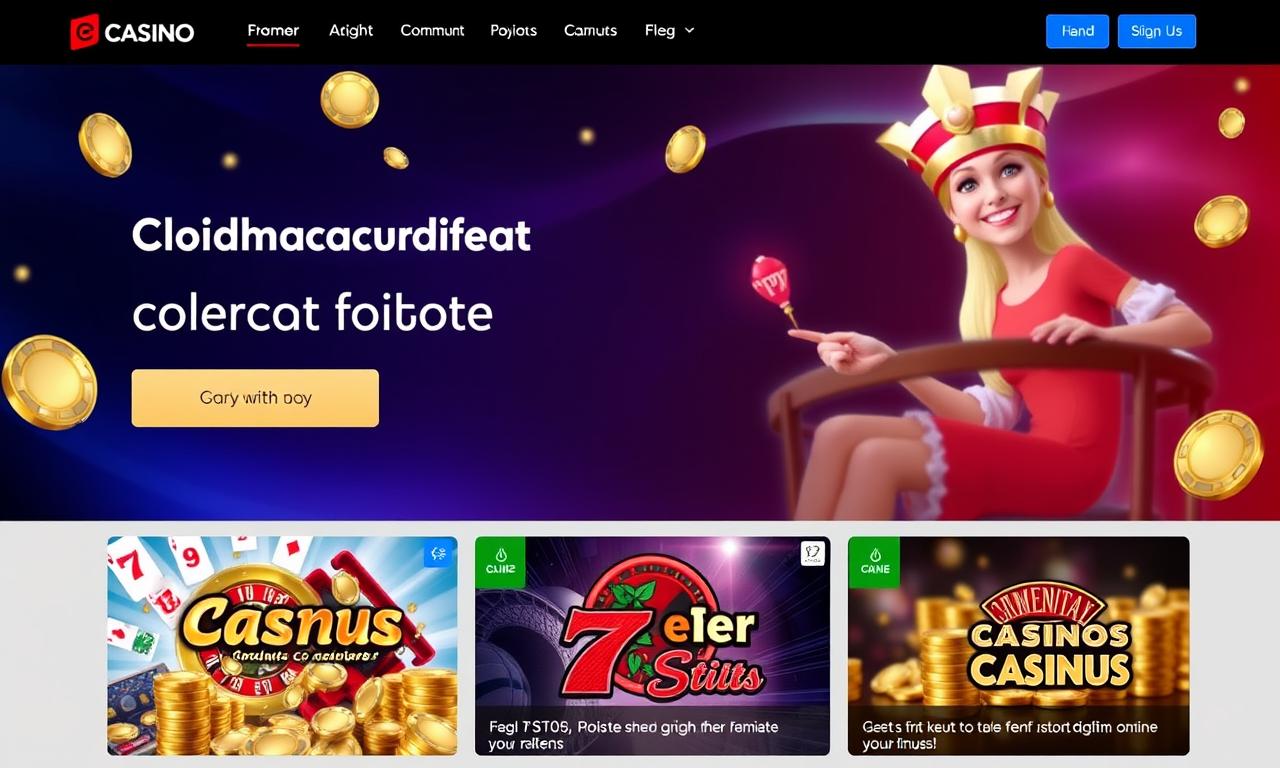The height and width of the screenshot is (768, 1280).
Task: Click the blue badge icon on Casnus card
Action: pos(438,553)
